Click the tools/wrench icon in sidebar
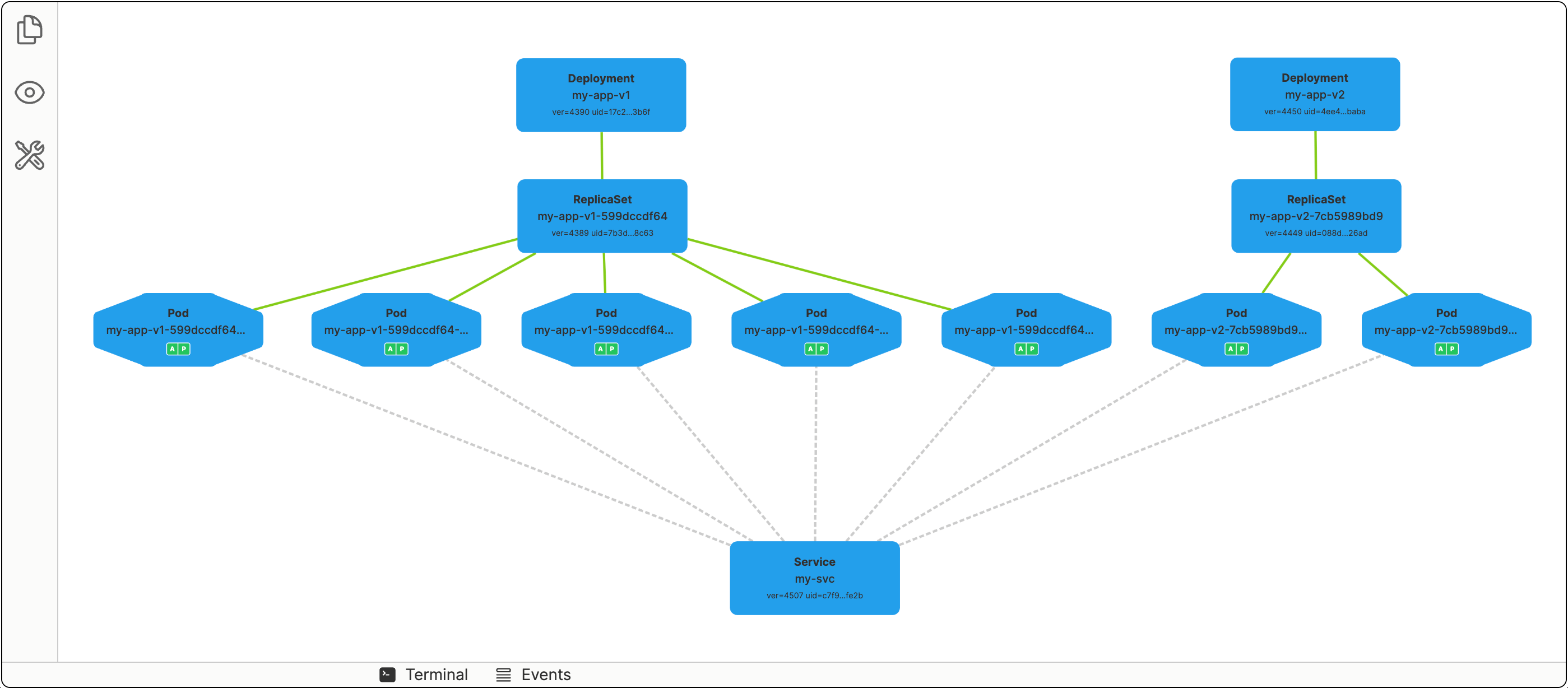The width and height of the screenshot is (1568, 688). [28, 155]
